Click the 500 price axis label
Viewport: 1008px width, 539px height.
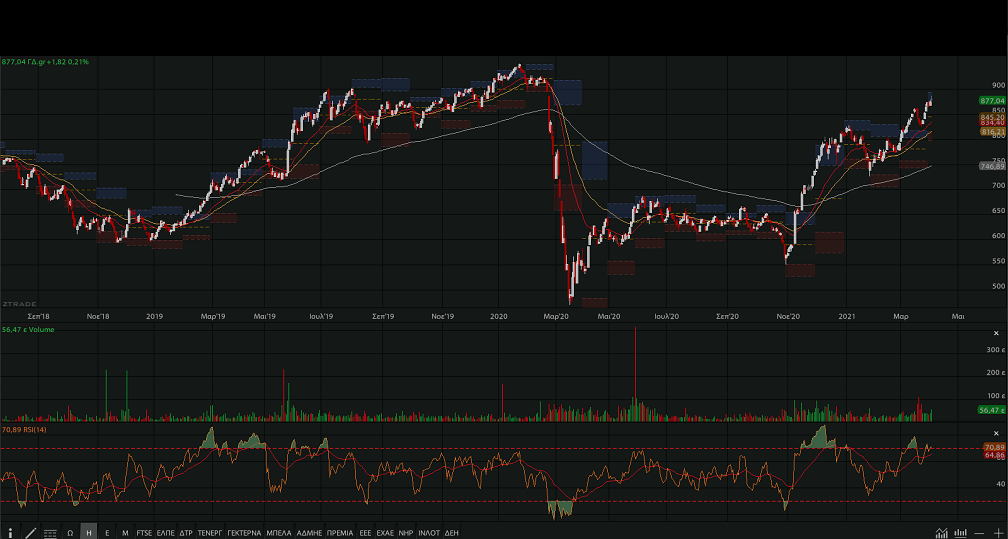point(998,286)
